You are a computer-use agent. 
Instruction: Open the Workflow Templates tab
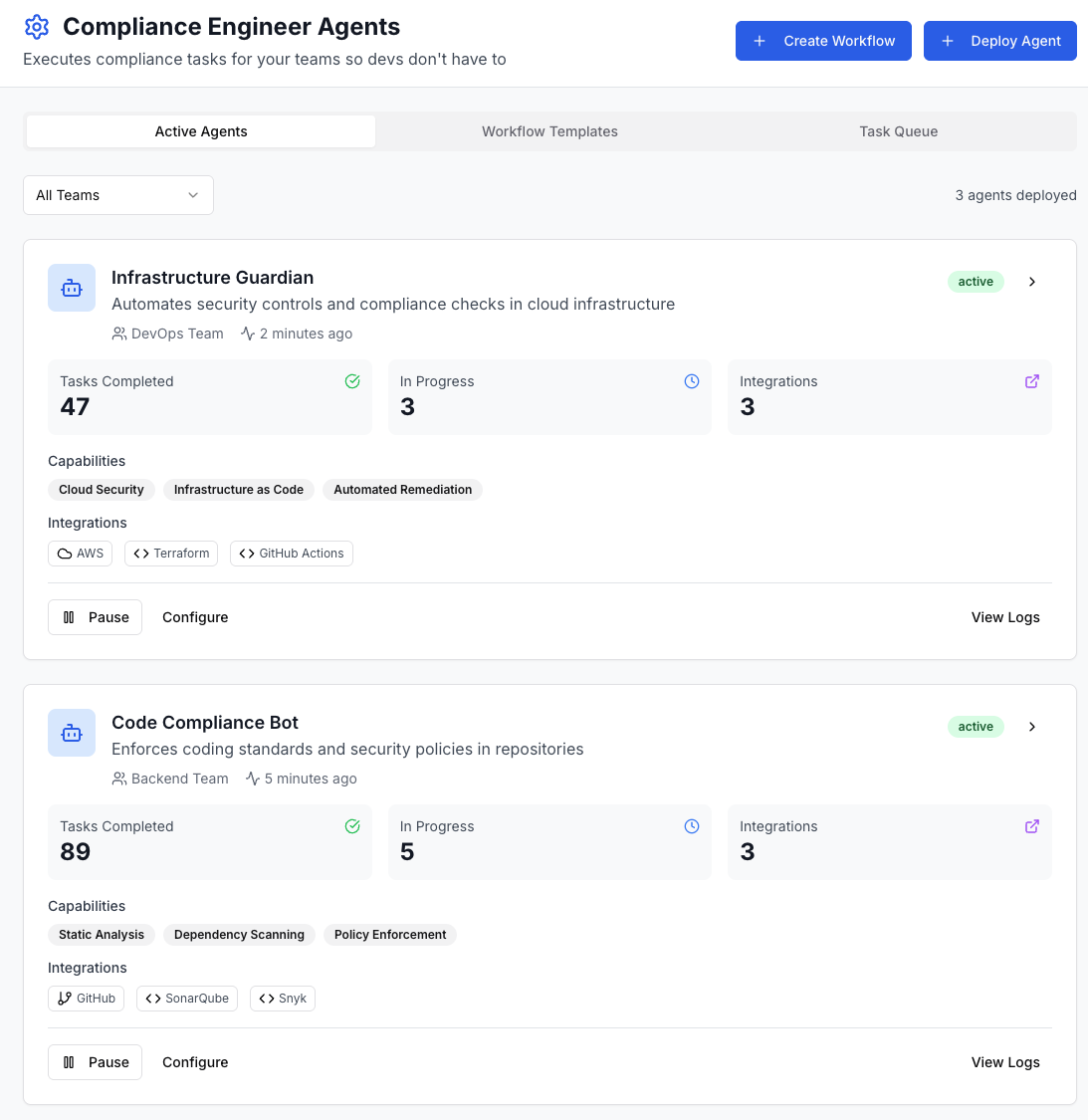[549, 131]
